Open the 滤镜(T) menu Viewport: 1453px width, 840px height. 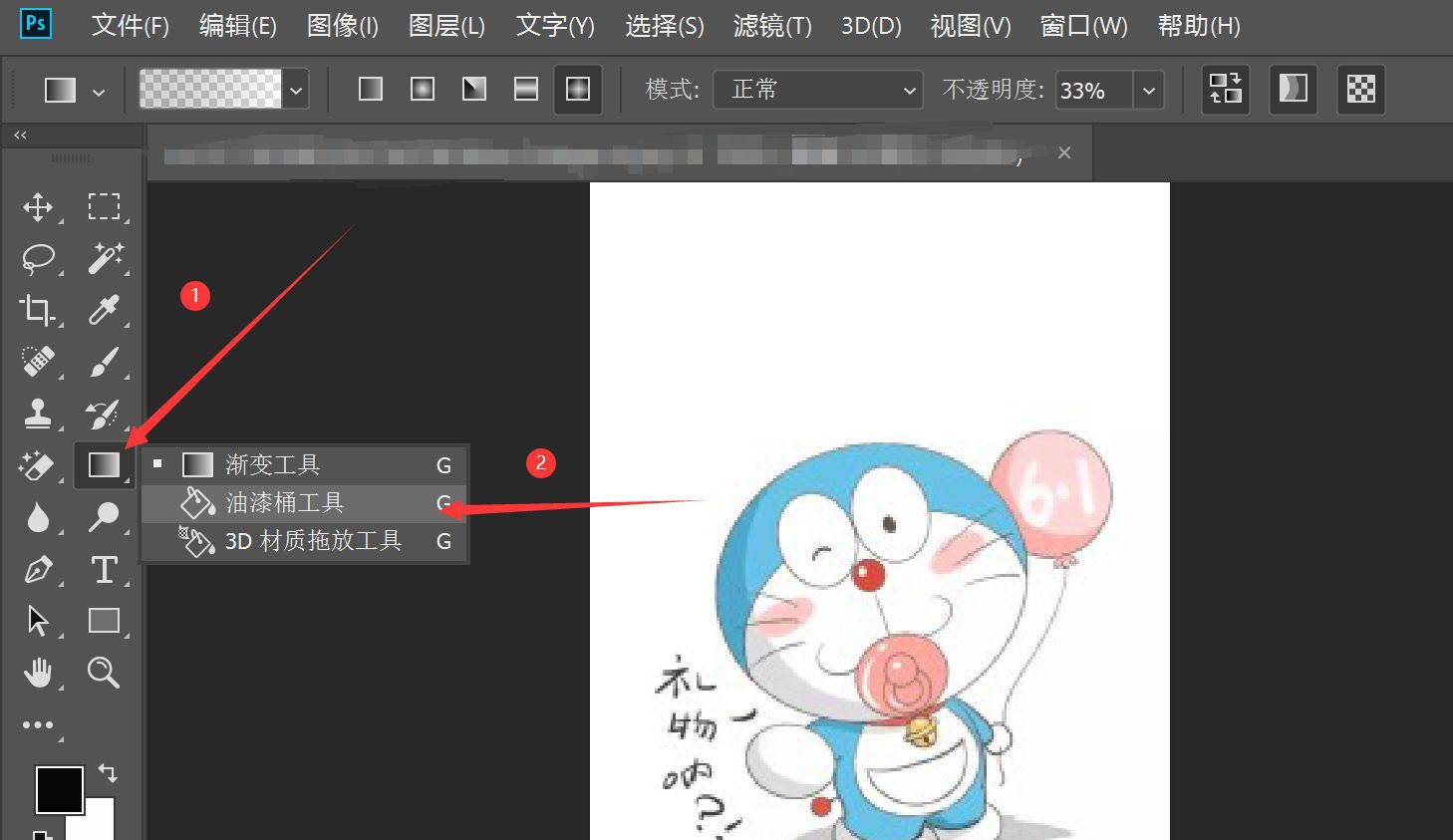(x=772, y=25)
